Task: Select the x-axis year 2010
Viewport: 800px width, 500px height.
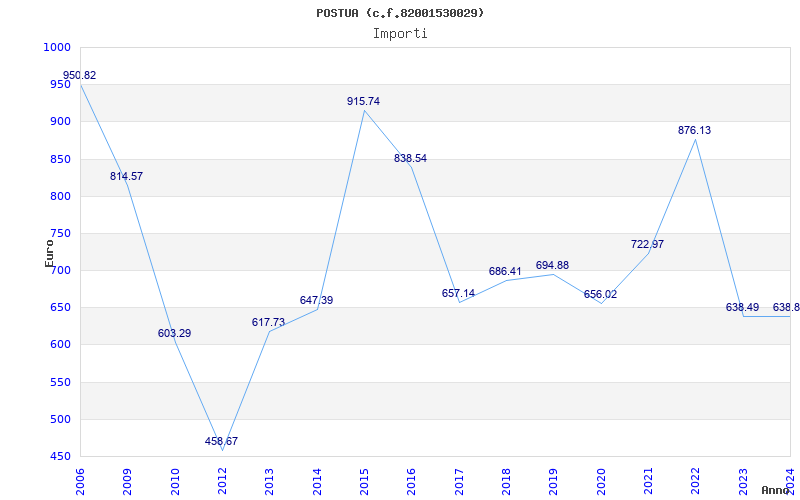Action: [x=174, y=481]
